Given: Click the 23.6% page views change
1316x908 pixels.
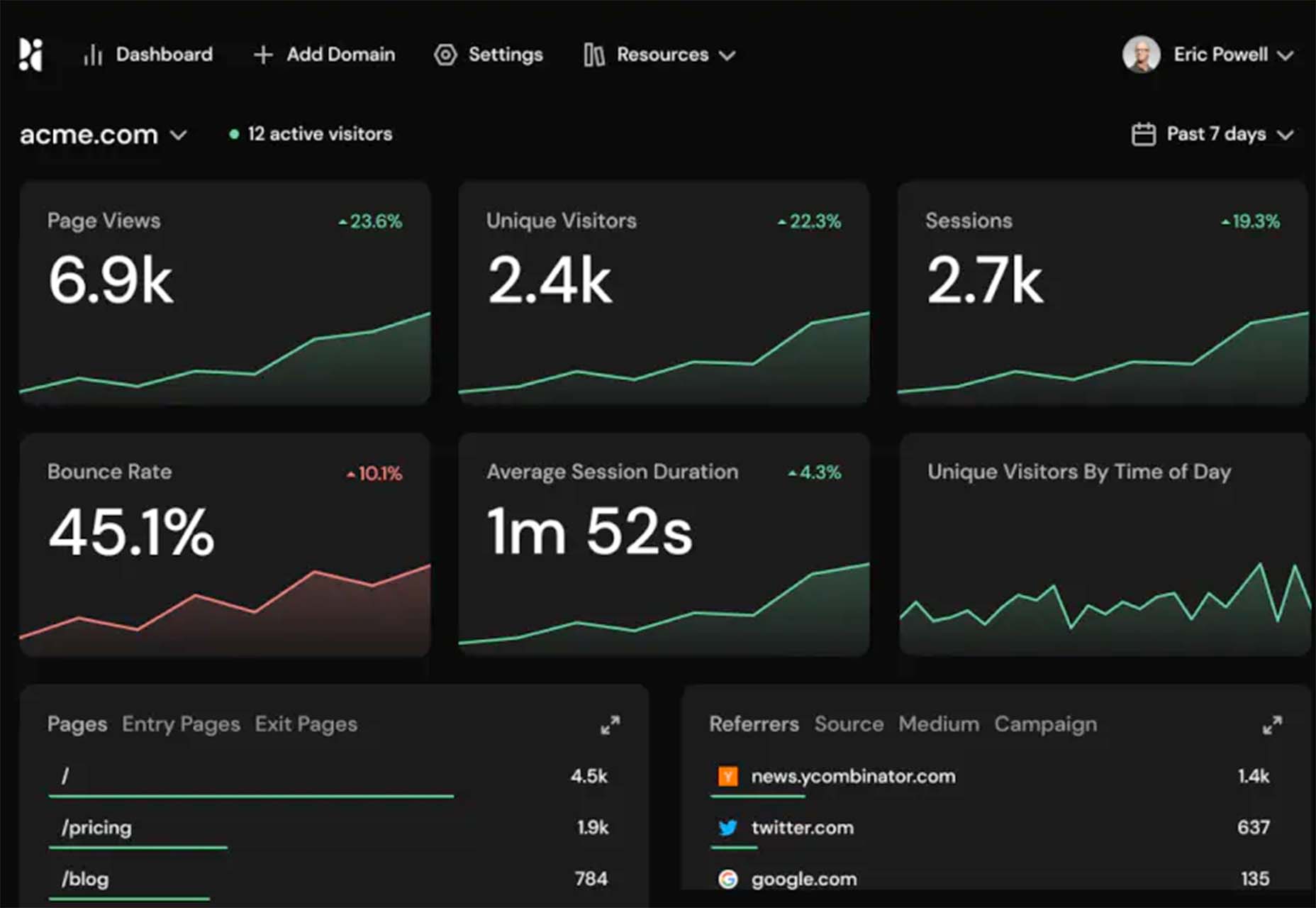Looking at the screenshot, I should click(x=370, y=221).
